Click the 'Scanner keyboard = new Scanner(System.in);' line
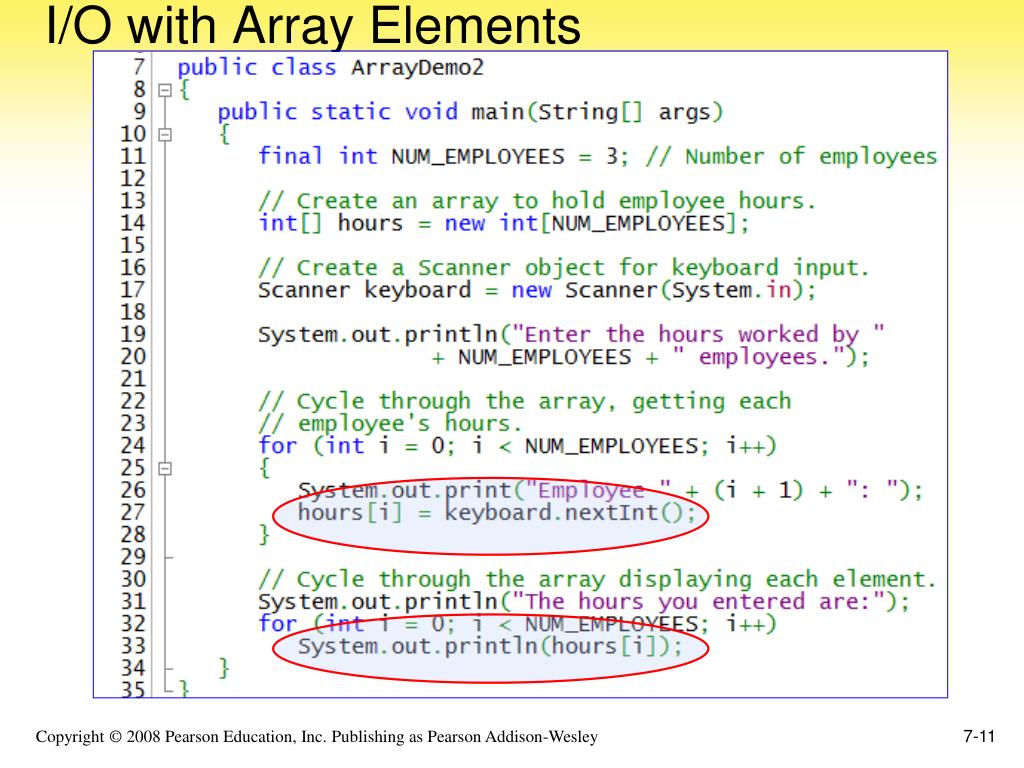The width and height of the screenshot is (1024, 768). point(537,290)
